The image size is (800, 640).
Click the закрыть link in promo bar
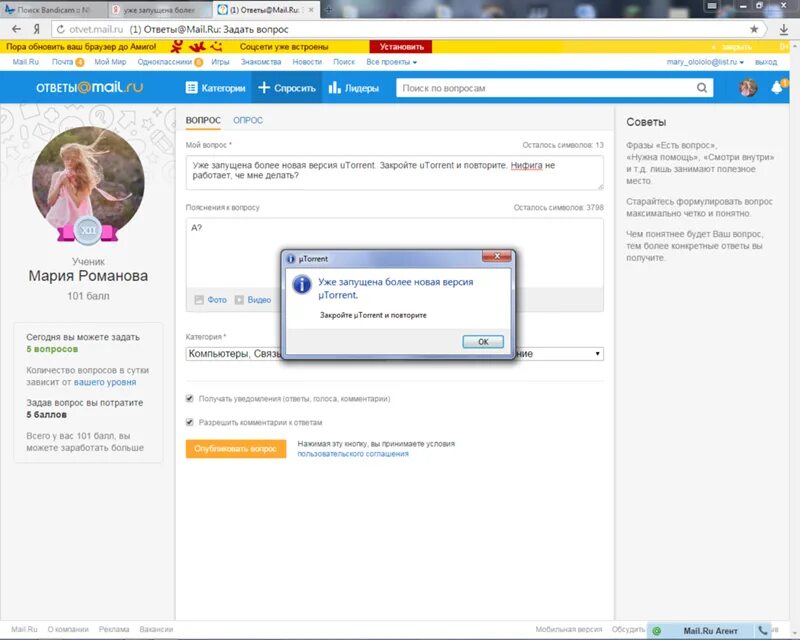[x=737, y=47]
